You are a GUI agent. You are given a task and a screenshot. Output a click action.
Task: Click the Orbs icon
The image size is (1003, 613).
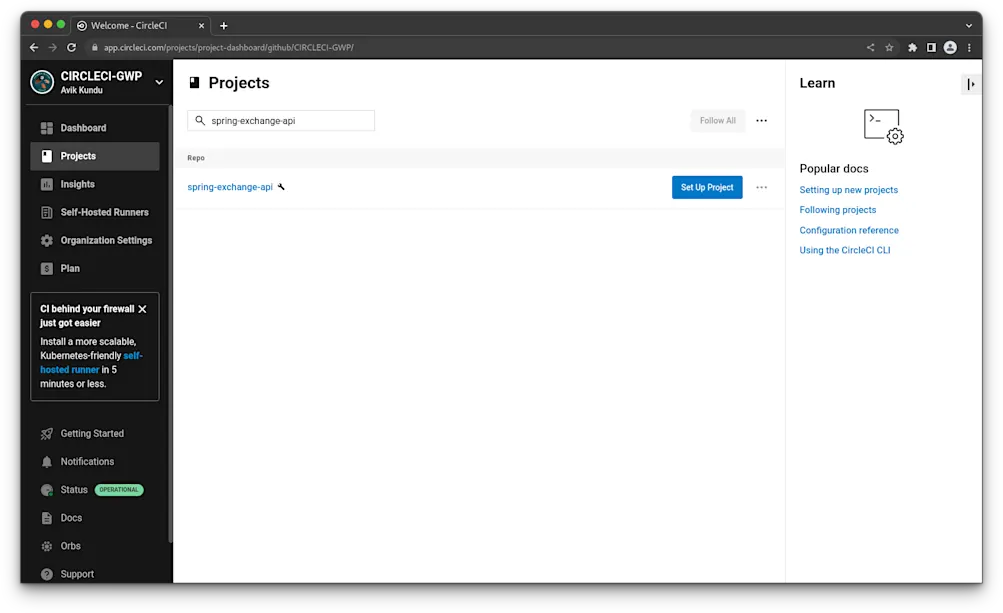(x=47, y=546)
